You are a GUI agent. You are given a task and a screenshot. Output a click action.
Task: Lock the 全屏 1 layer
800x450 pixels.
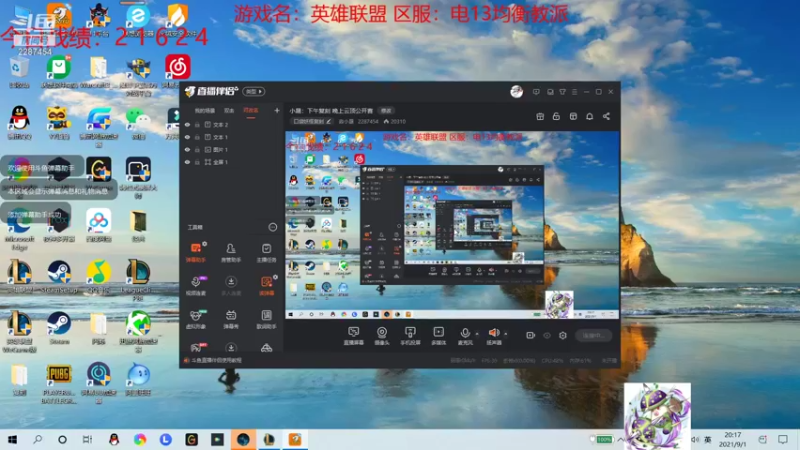coord(197,162)
